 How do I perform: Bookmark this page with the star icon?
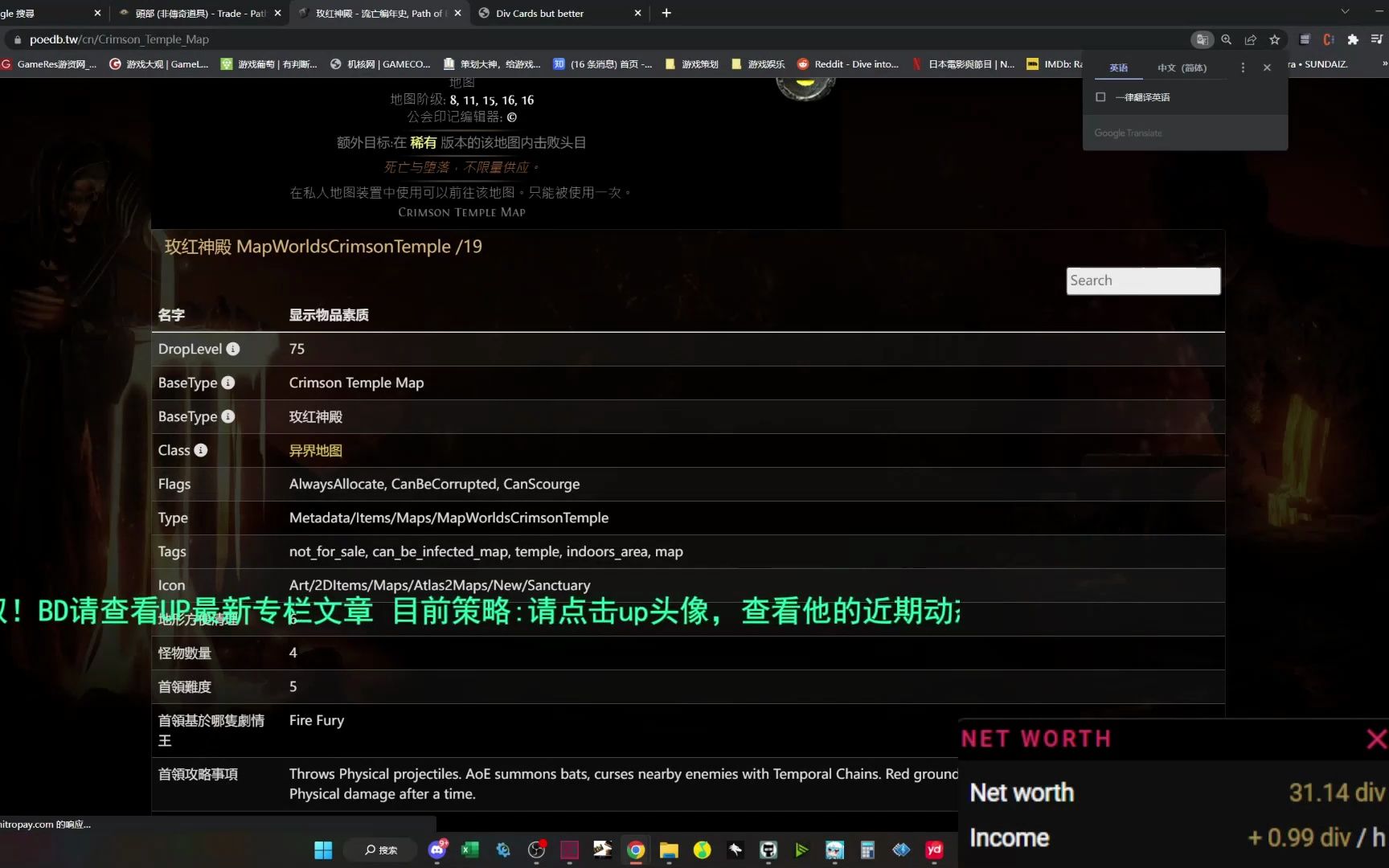[1274, 39]
